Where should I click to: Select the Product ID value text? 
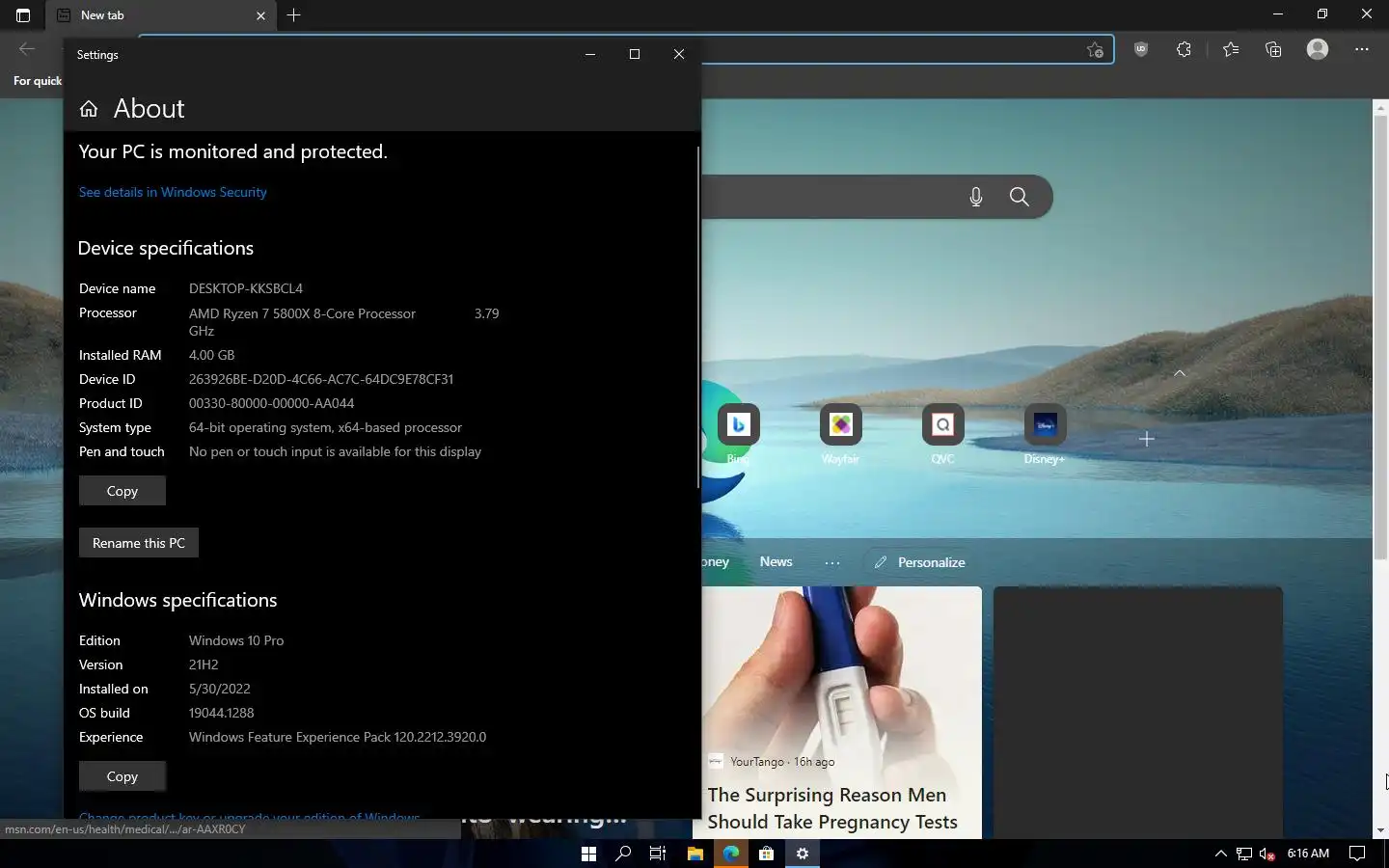[x=271, y=403]
